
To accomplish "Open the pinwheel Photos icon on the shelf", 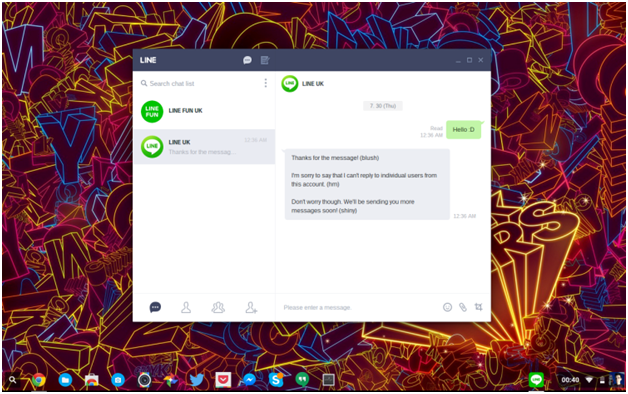I will click(x=171, y=380).
